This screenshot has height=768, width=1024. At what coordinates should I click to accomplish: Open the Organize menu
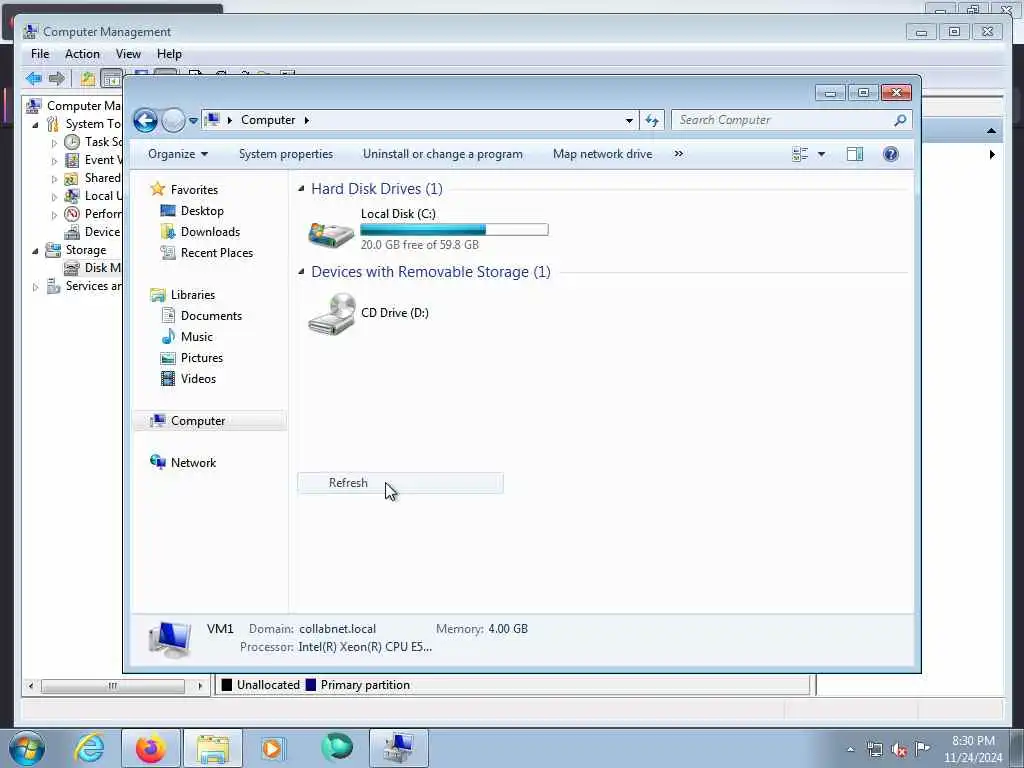click(178, 154)
